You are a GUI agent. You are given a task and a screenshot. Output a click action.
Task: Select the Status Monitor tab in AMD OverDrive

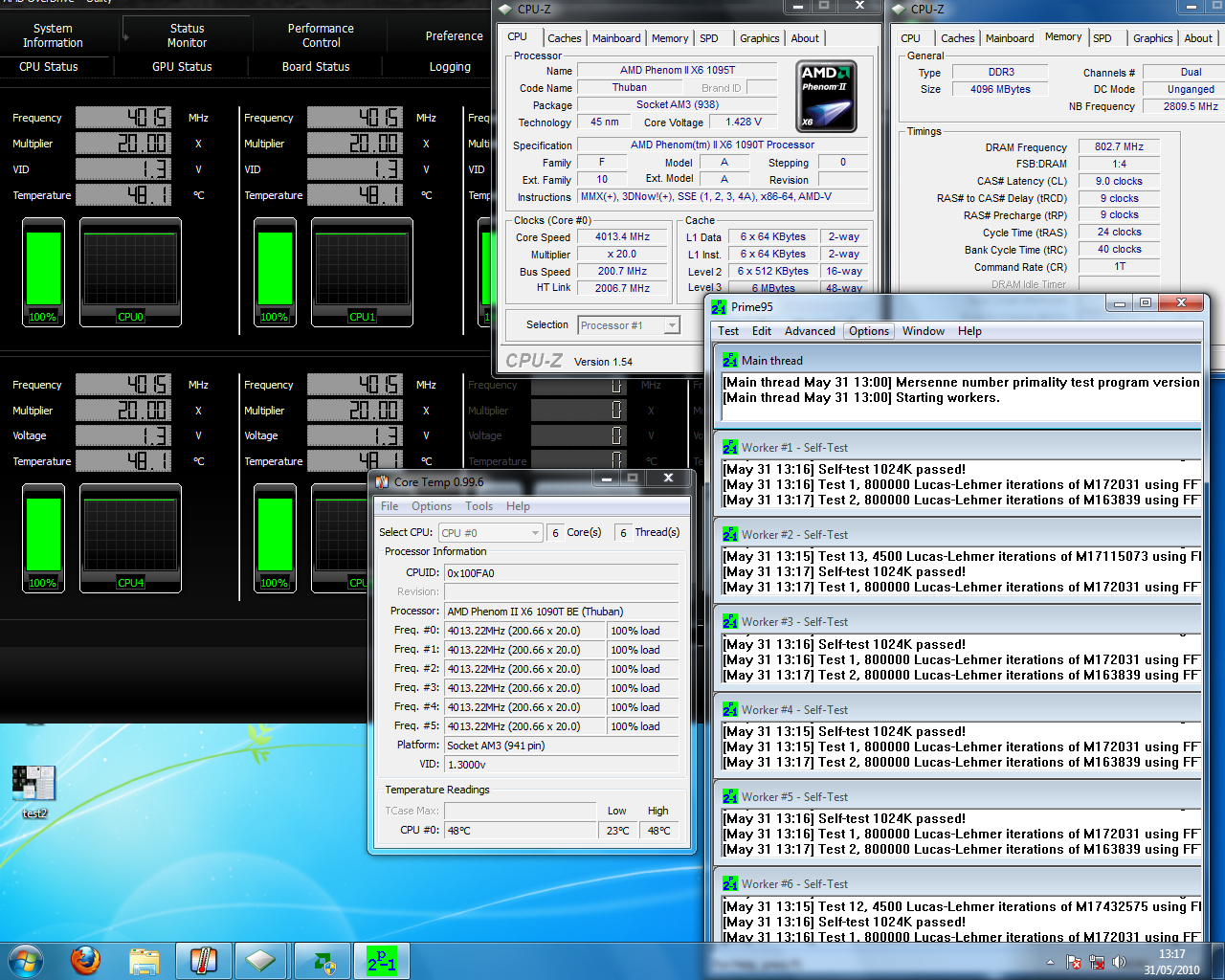click(187, 35)
